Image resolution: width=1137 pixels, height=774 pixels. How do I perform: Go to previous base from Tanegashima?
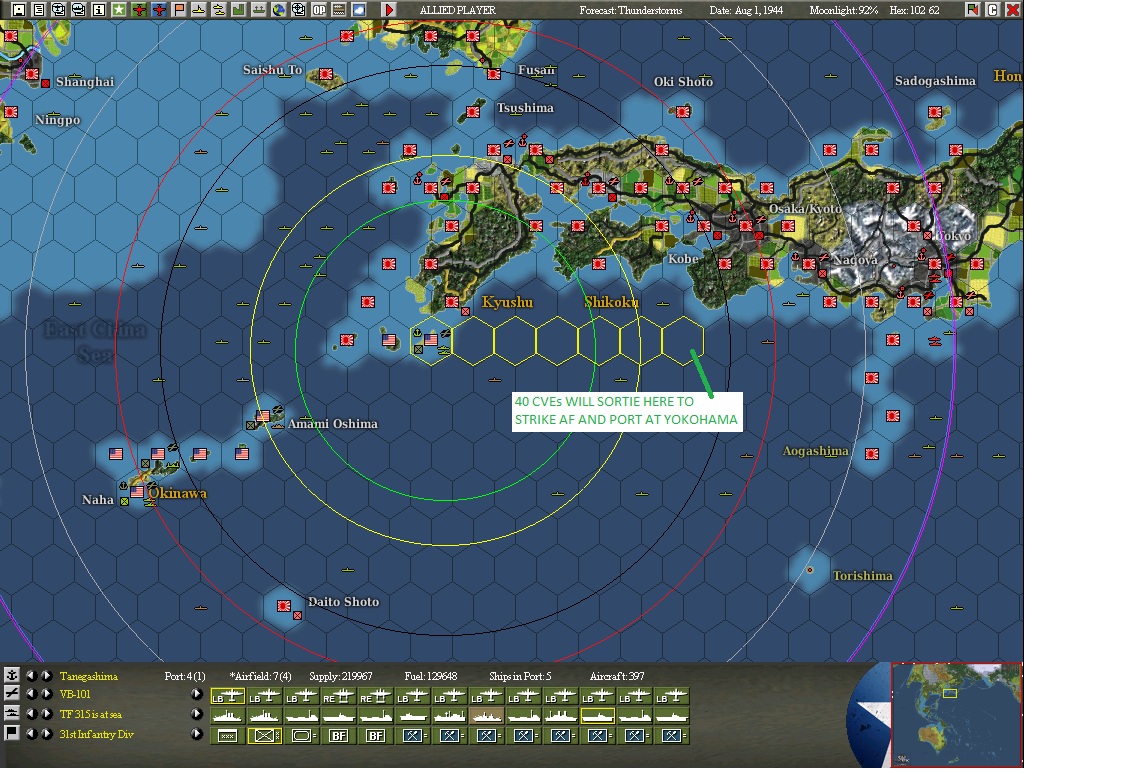(x=31, y=675)
